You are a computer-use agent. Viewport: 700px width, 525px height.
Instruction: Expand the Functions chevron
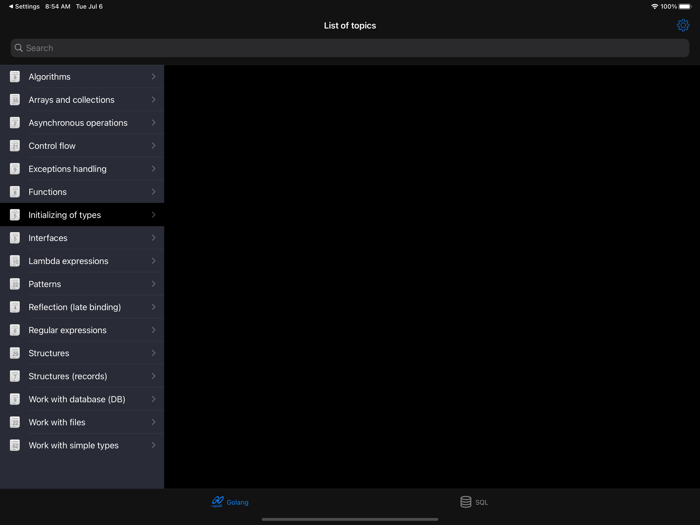tap(154, 192)
